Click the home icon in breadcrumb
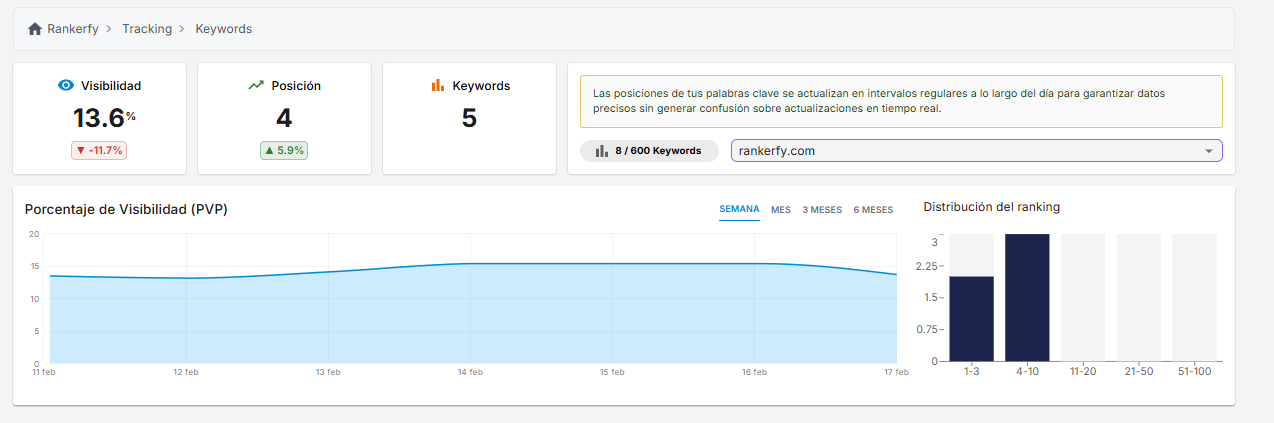The image size is (1274, 423). 35,29
